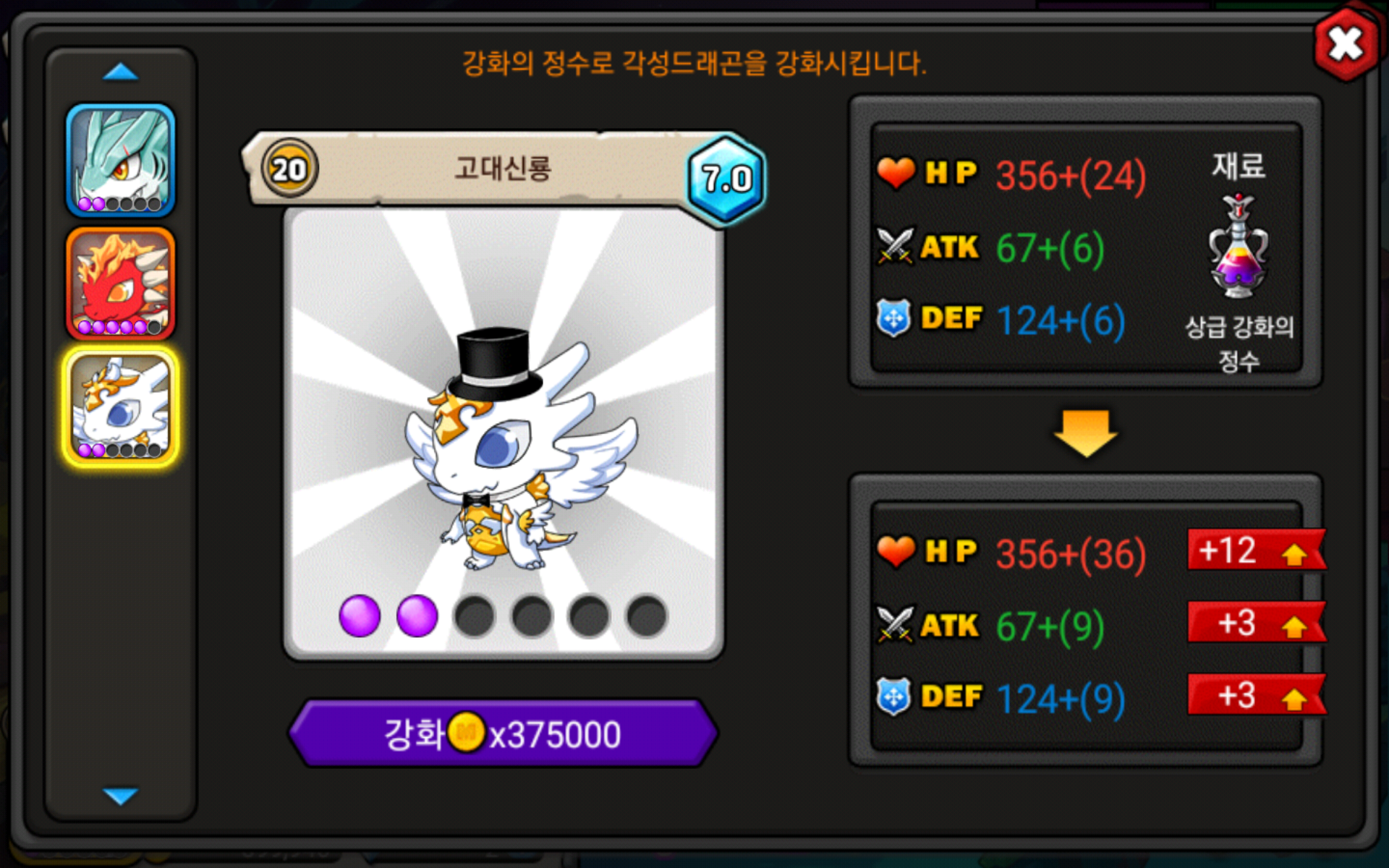
Task: Click the 고대신룡 dragon name banner
Action: click(x=503, y=169)
